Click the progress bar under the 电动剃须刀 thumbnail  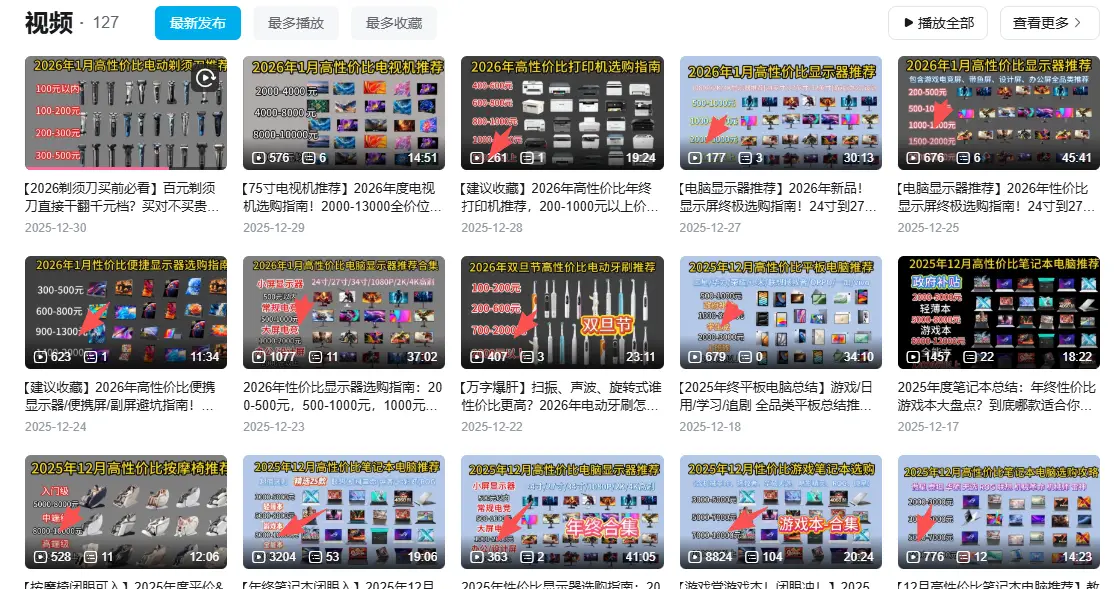pyautogui.click(x=126, y=168)
